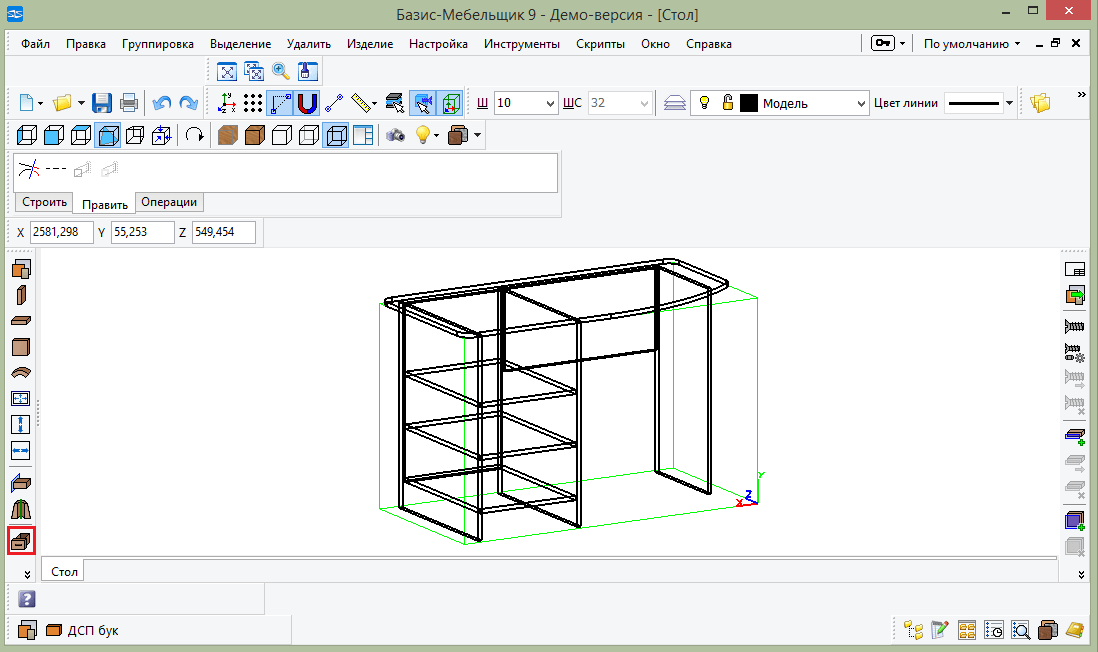Open the Скрипты menu
Viewport: 1098px width, 652px height.
point(600,43)
